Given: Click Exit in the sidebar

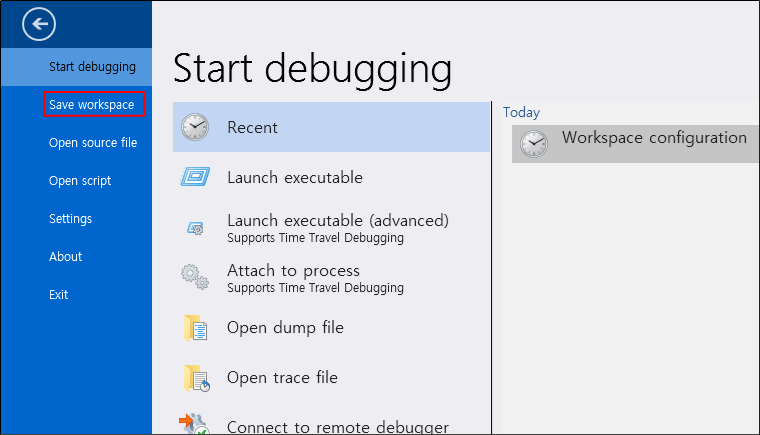Looking at the screenshot, I should tap(59, 295).
